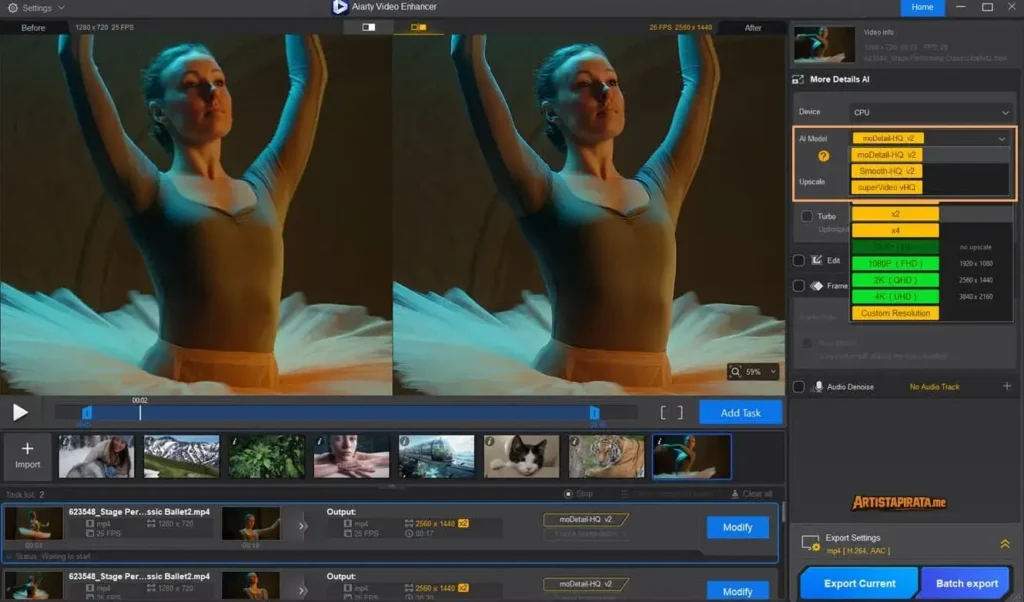Toggle the Edit checkbox on
The width and height of the screenshot is (1024, 602).
[x=800, y=258]
